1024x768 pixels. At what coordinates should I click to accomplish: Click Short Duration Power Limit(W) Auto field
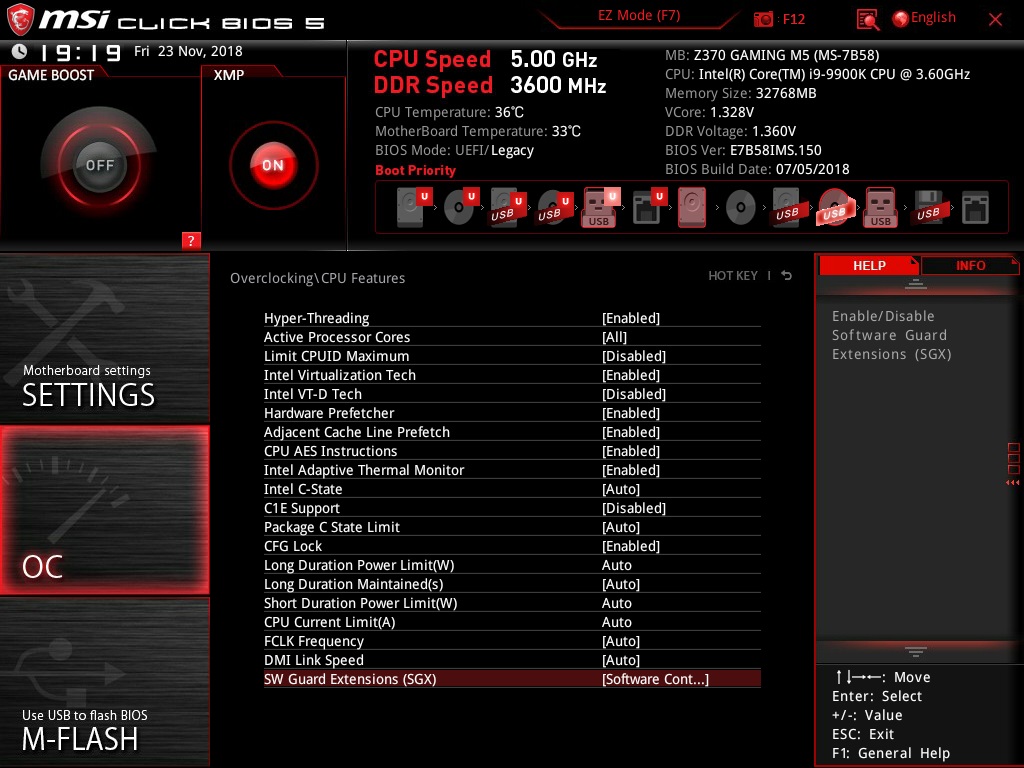pos(616,603)
